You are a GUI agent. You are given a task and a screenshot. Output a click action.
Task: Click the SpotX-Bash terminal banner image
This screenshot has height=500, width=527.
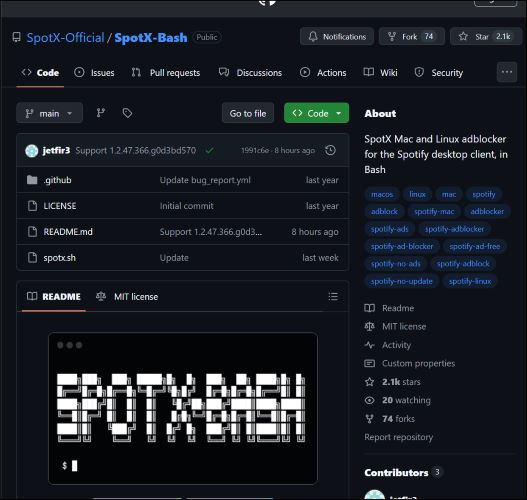(183, 408)
